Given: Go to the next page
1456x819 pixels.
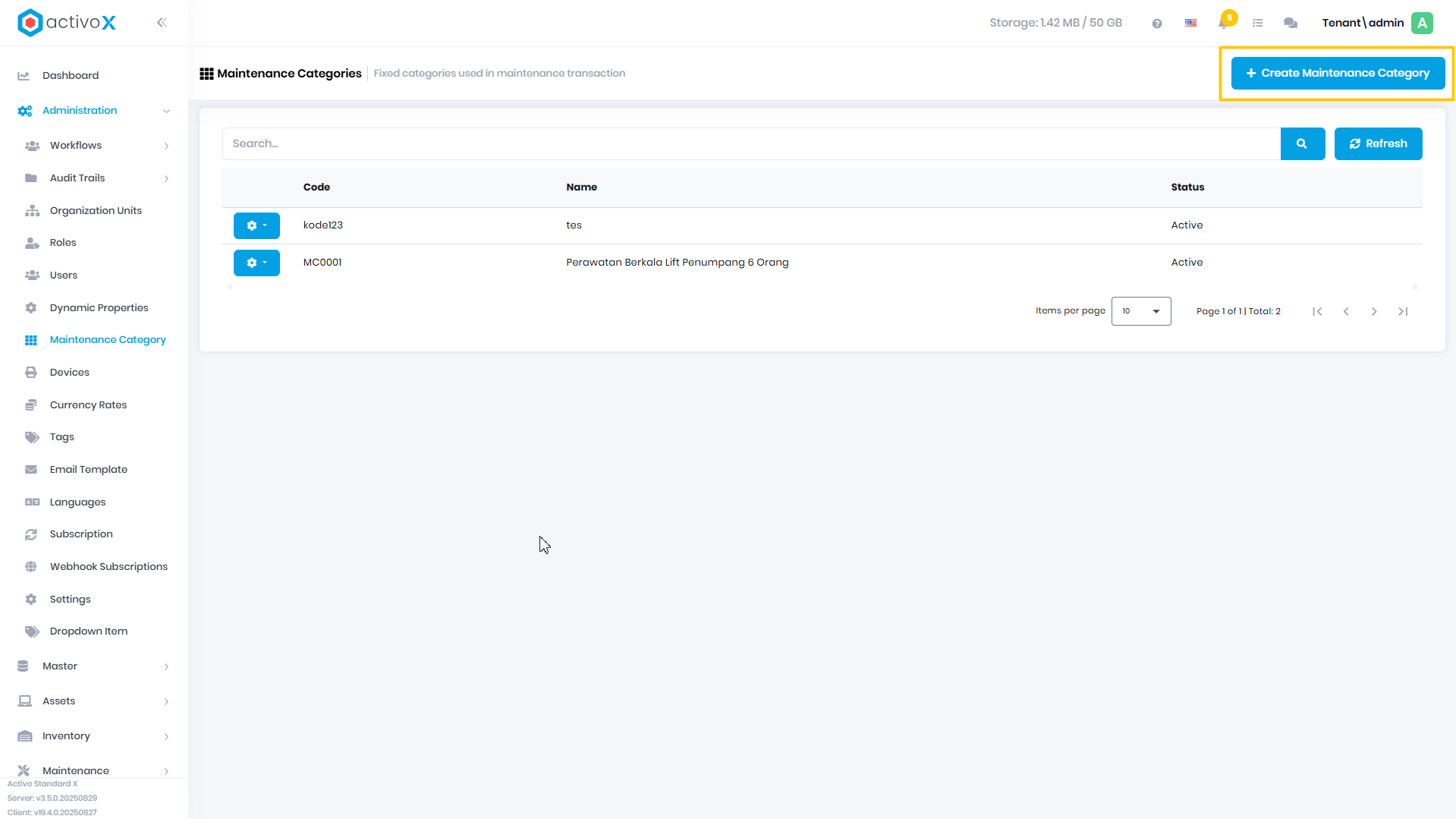Looking at the screenshot, I should [x=1374, y=311].
